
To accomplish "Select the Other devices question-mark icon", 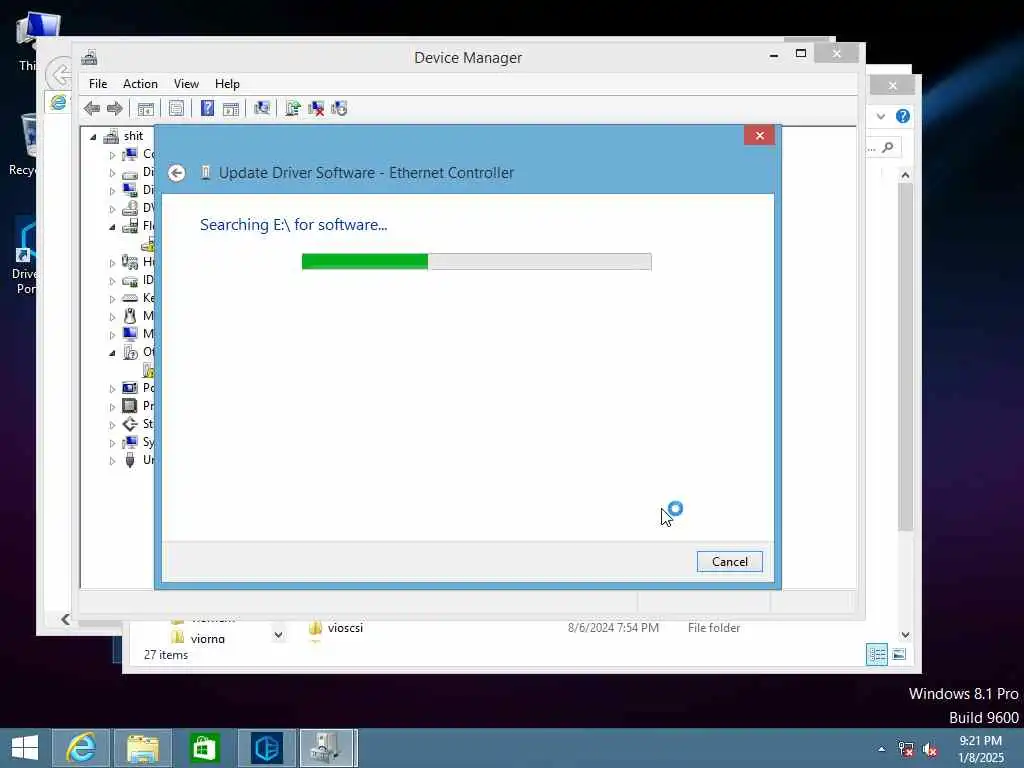I will [130, 352].
